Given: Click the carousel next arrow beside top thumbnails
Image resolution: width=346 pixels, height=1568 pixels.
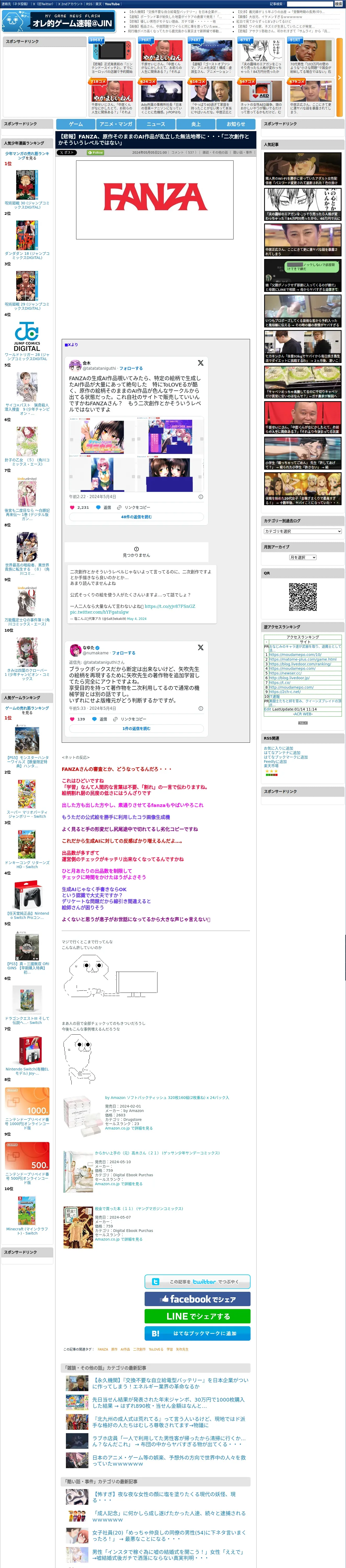Looking at the screenshot, I should pyautogui.click(x=339, y=77).
